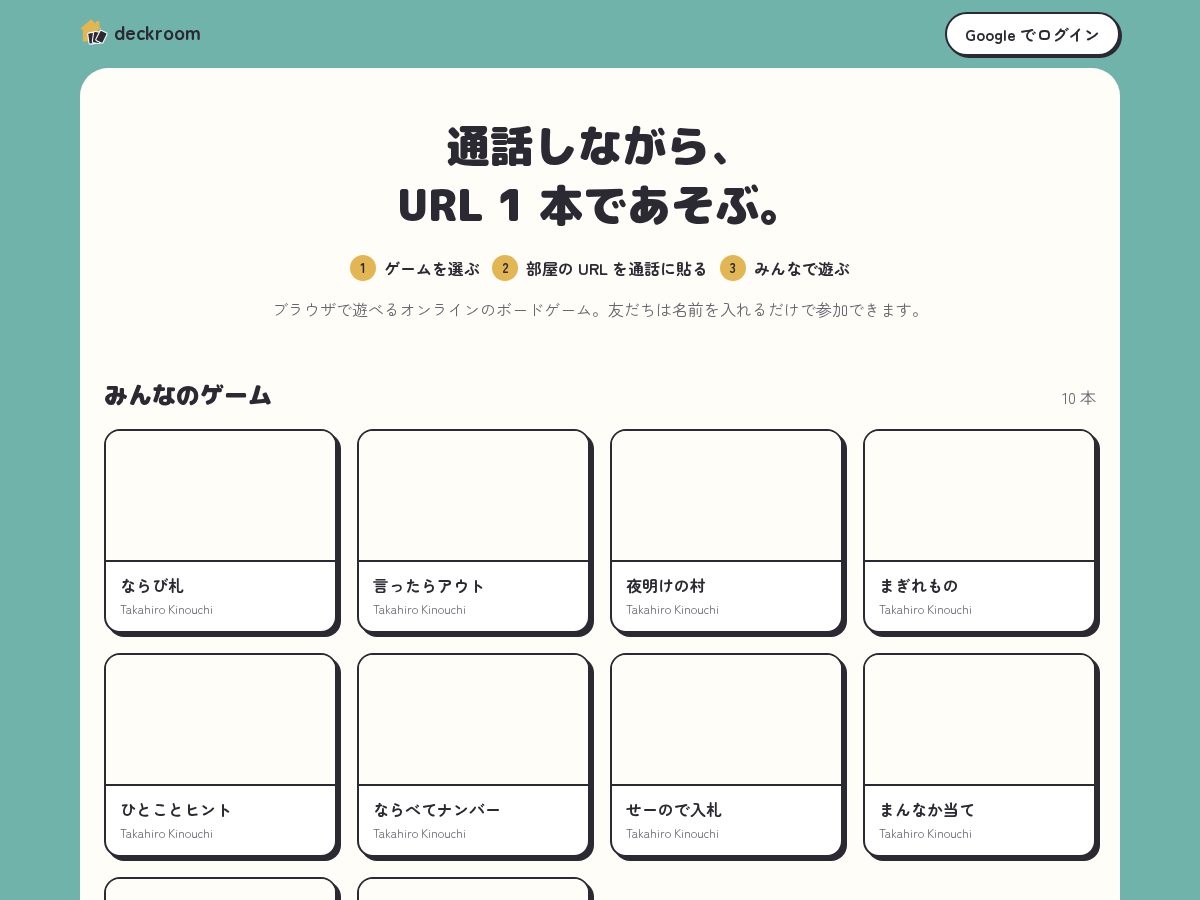
Task: Click the ブラウザで遊べる description line
Action: click(x=600, y=310)
